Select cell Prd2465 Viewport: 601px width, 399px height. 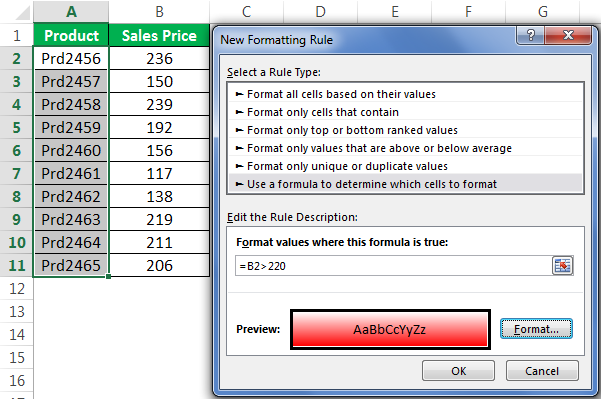[71, 265]
